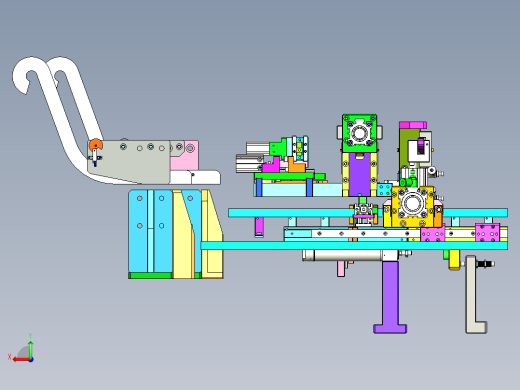Screen dimensions: 520x390
Task: Select the green motor housing at the top
Action: [360, 133]
